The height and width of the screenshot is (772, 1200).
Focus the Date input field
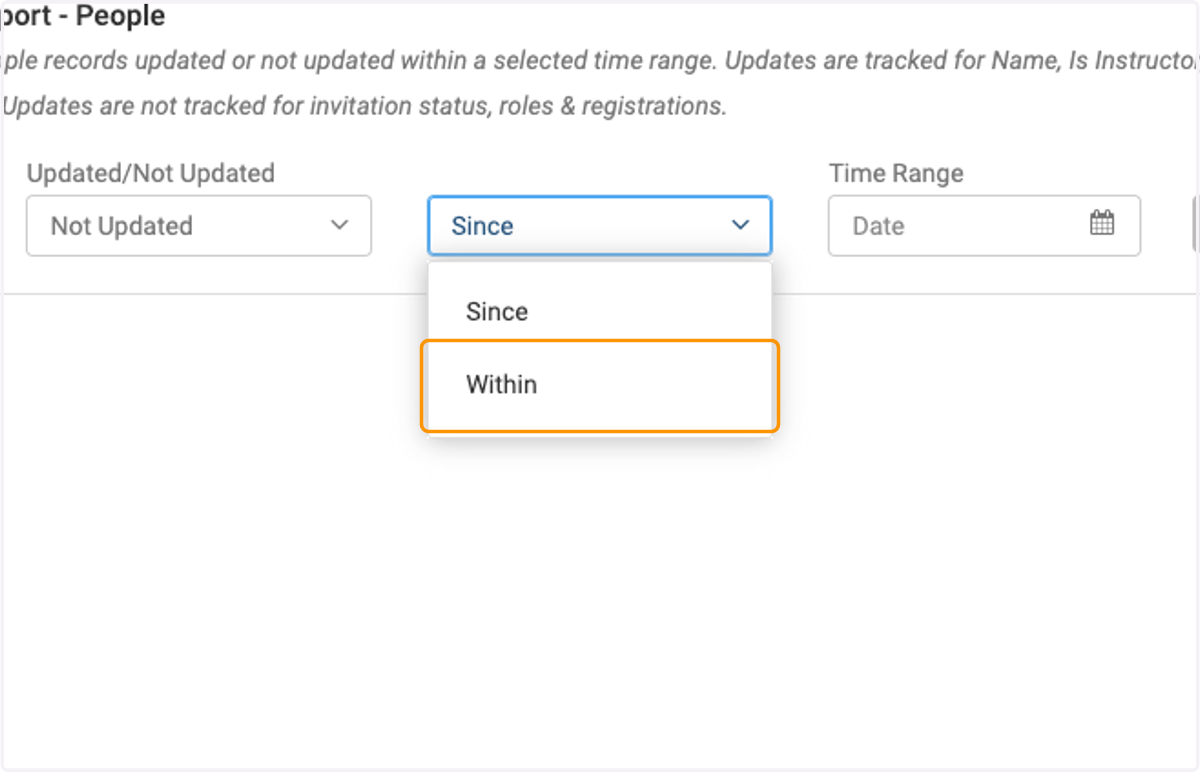984,225
